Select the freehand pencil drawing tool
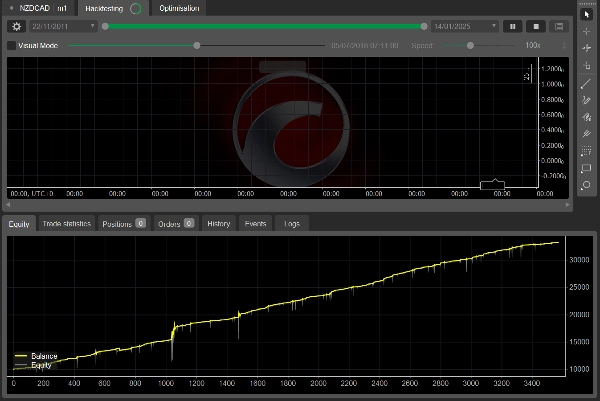600x401 pixels. point(586,100)
